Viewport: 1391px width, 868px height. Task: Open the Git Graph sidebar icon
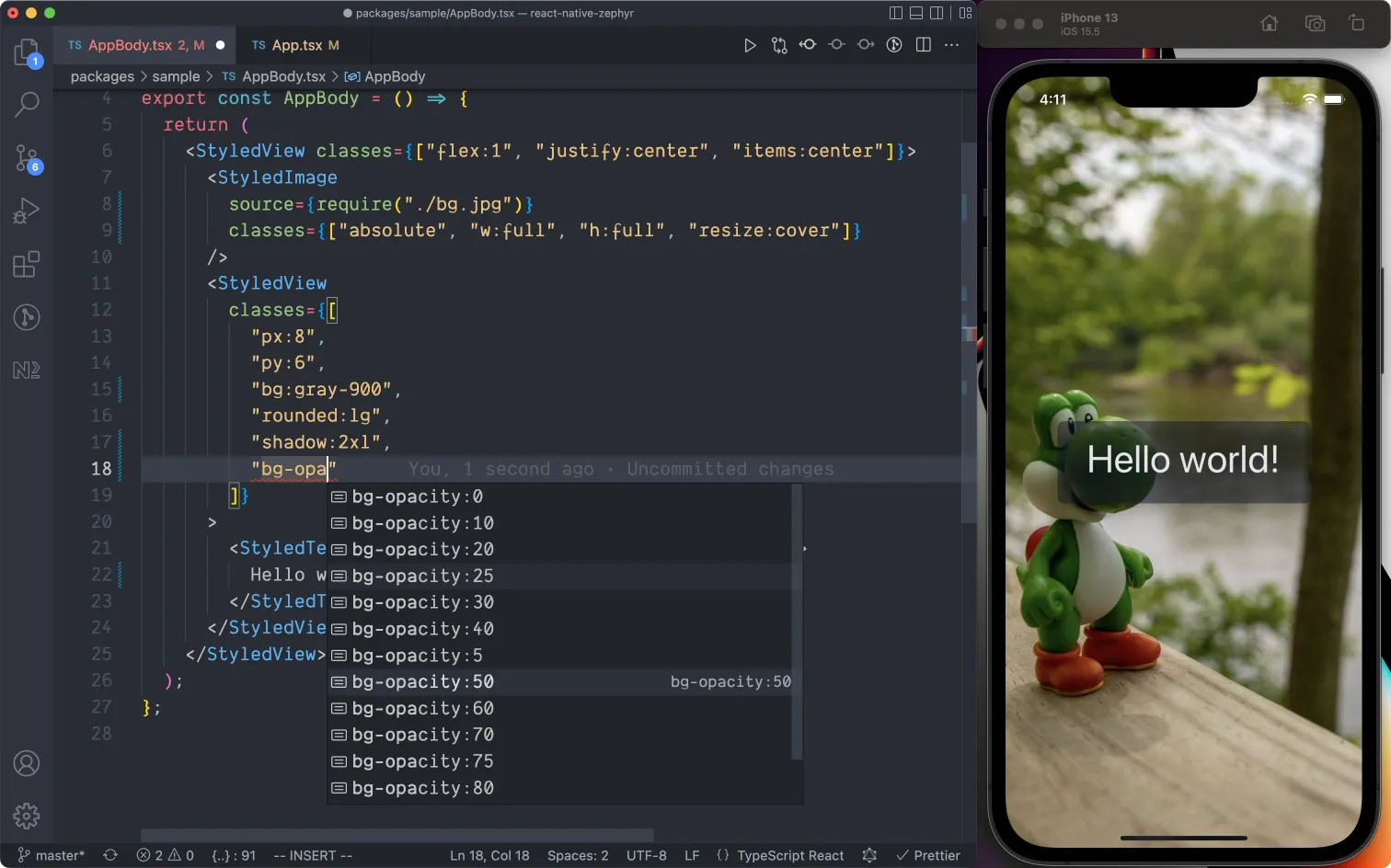(x=27, y=317)
